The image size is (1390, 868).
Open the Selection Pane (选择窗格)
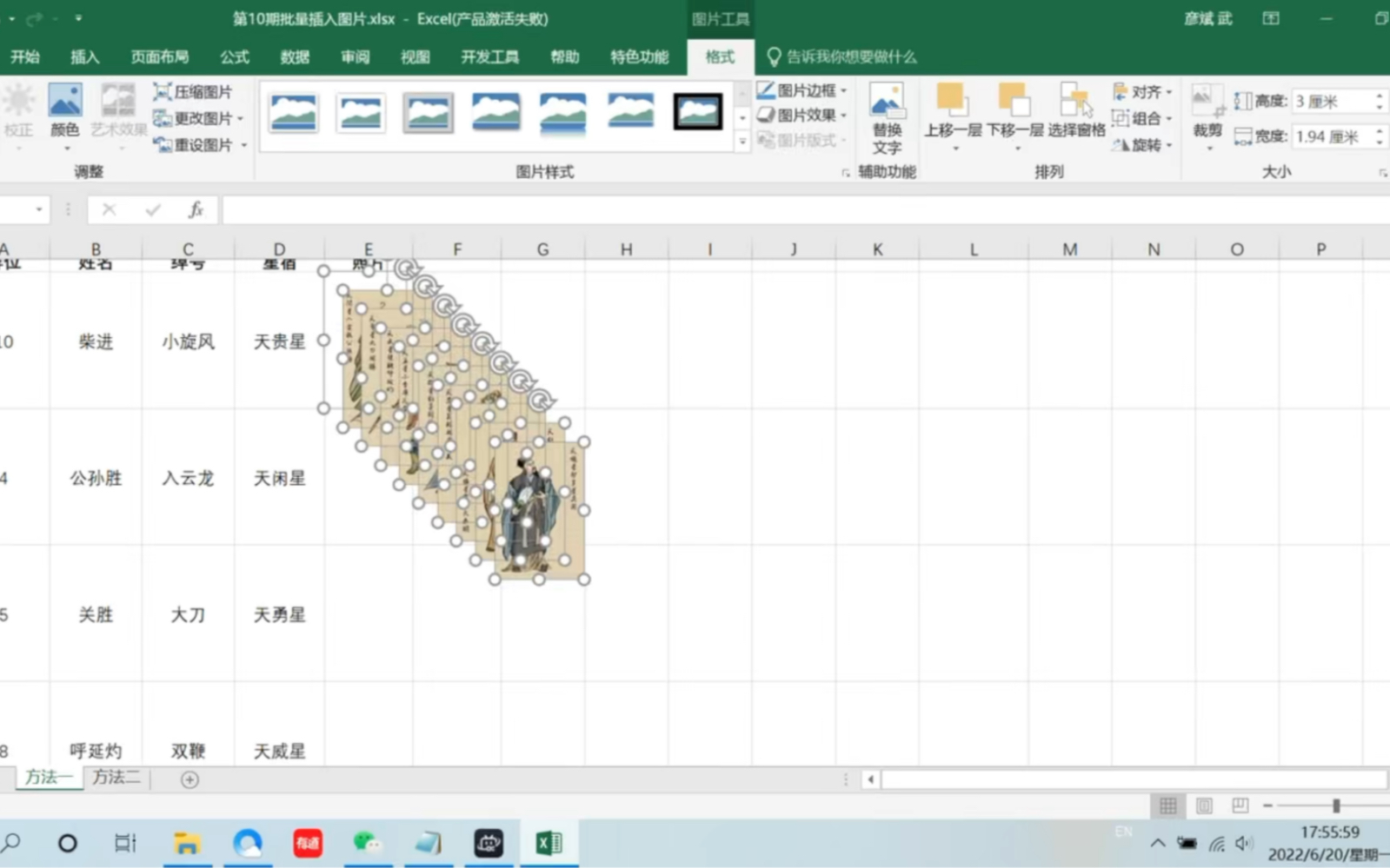click(1076, 111)
